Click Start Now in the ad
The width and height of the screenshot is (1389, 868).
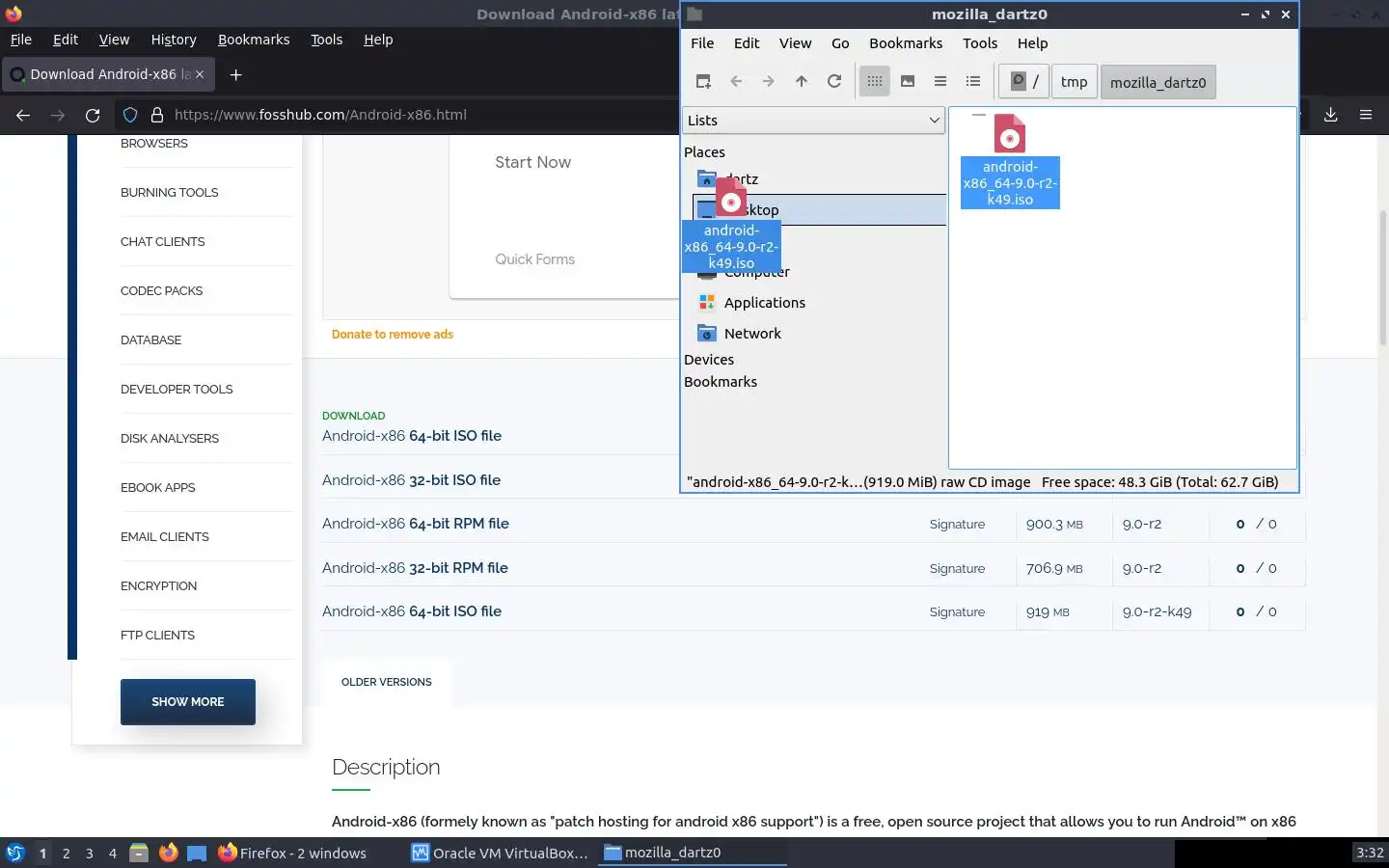pyautogui.click(x=532, y=162)
